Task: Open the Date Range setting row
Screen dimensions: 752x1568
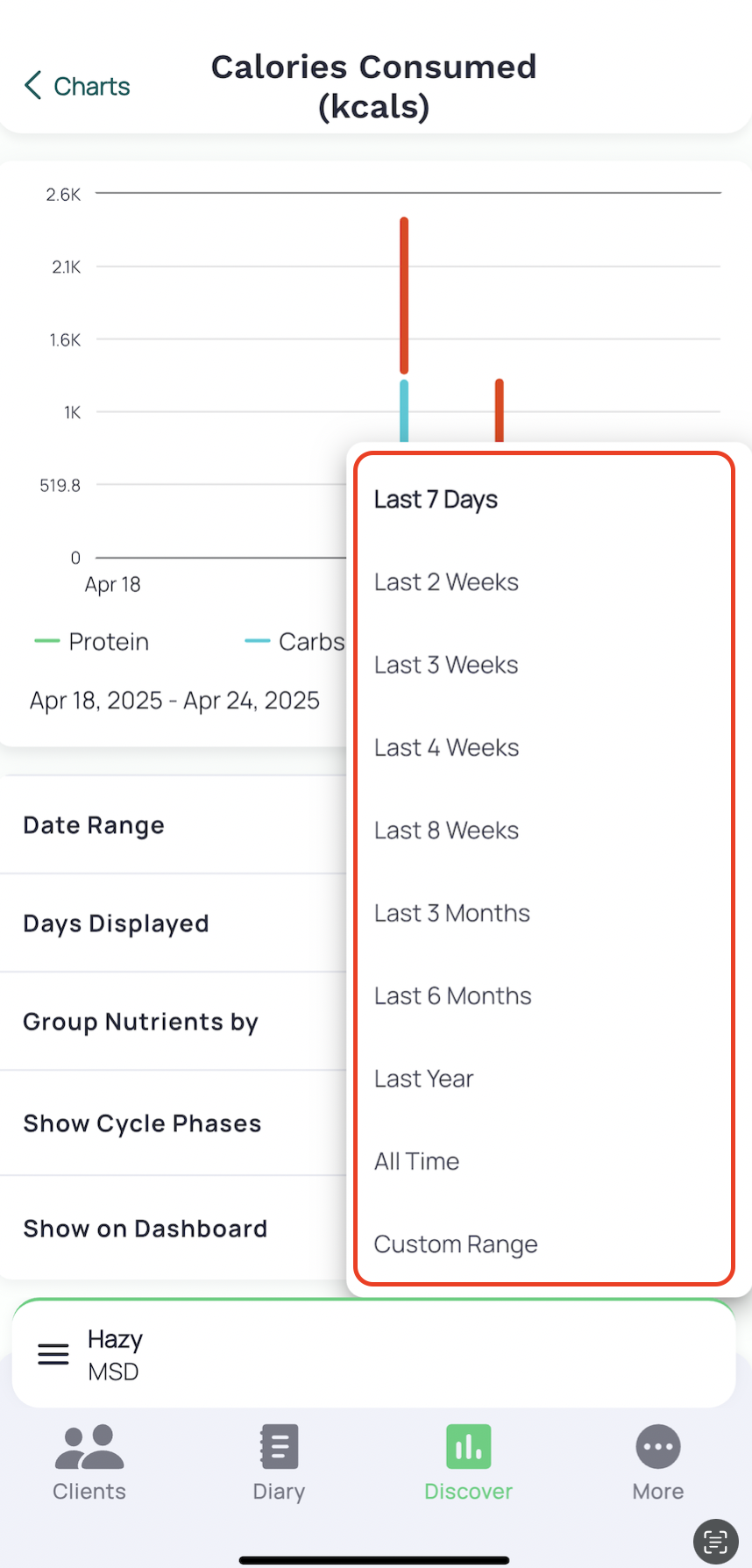Action: coord(174,825)
